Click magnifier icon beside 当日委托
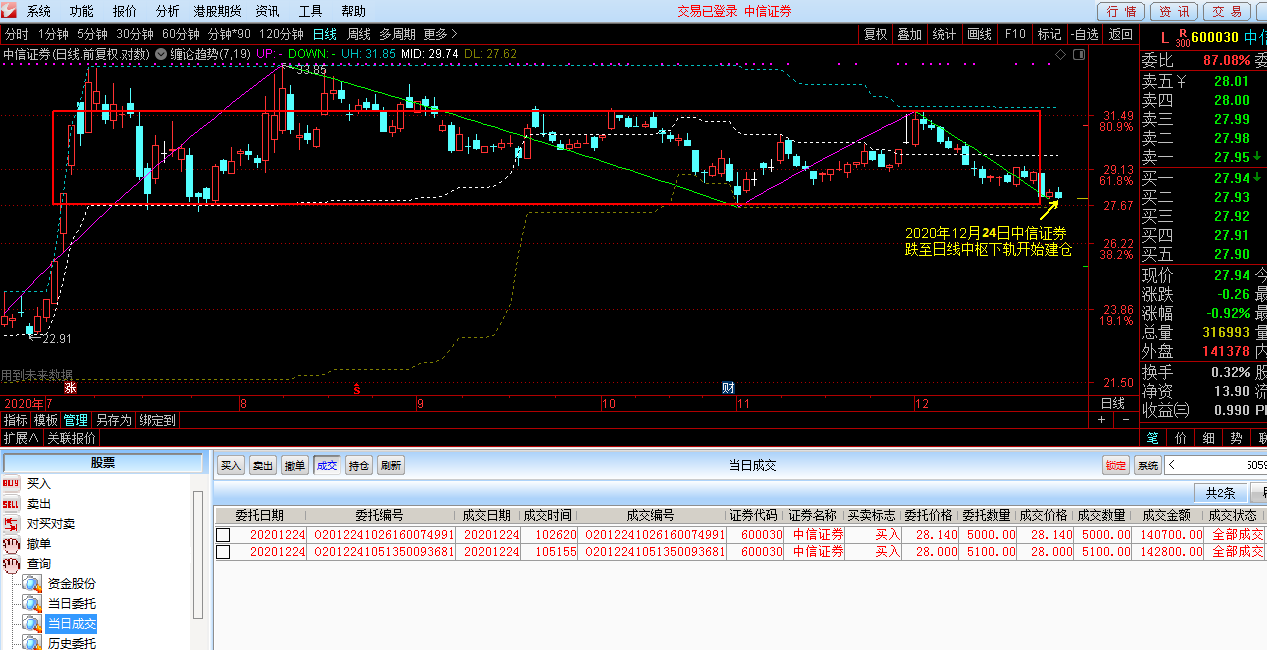This screenshot has height=650, width=1267. (33, 604)
